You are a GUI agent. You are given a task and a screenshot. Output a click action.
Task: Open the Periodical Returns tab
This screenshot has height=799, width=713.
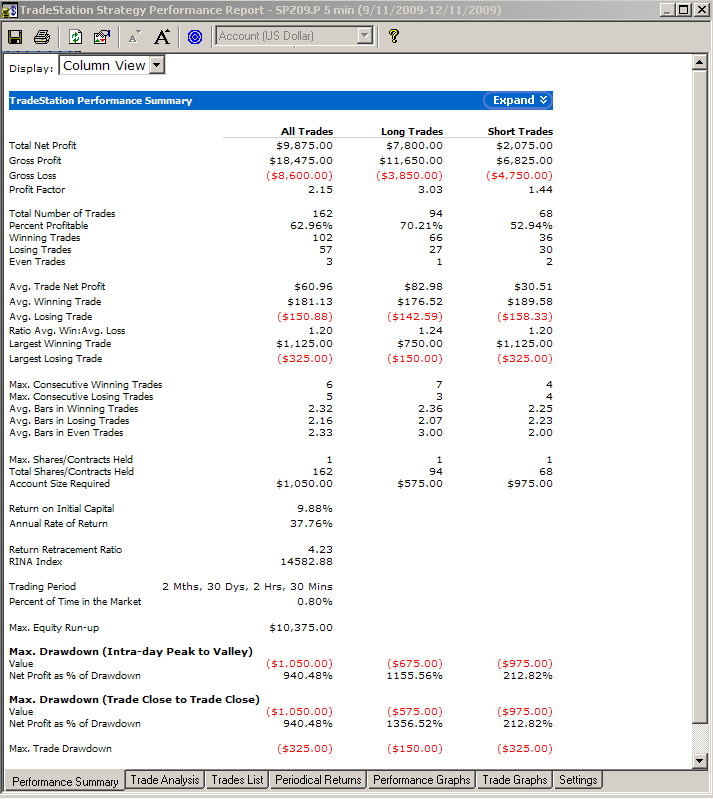click(x=318, y=780)
